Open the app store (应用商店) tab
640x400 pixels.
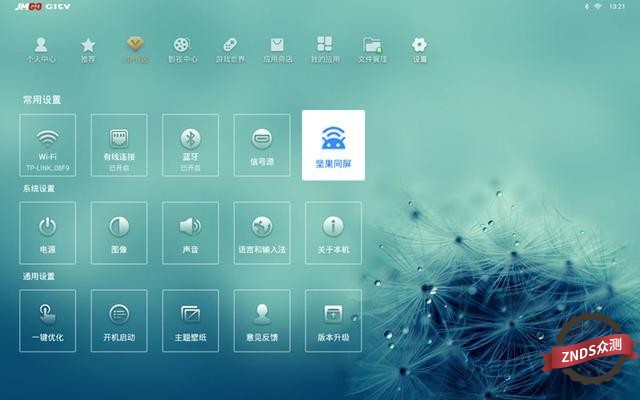pyautogui.click(x=277, y=50)
